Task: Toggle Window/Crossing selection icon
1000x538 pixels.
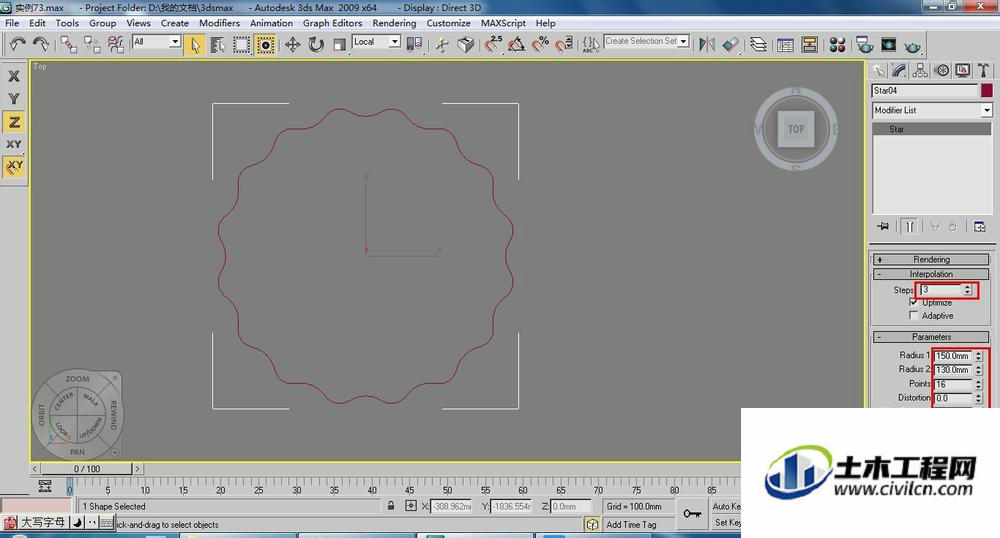Action: pyautogui.click(x=265, y=45)
